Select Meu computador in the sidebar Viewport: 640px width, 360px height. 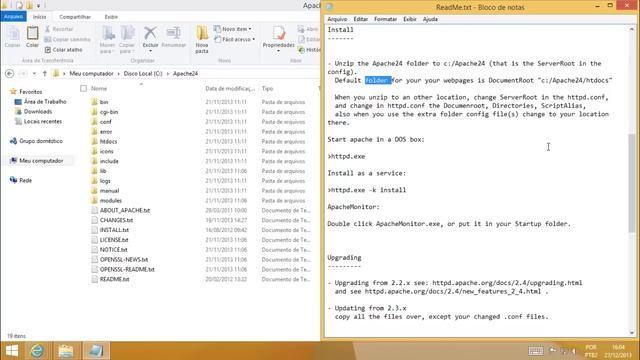coord(41,160)
